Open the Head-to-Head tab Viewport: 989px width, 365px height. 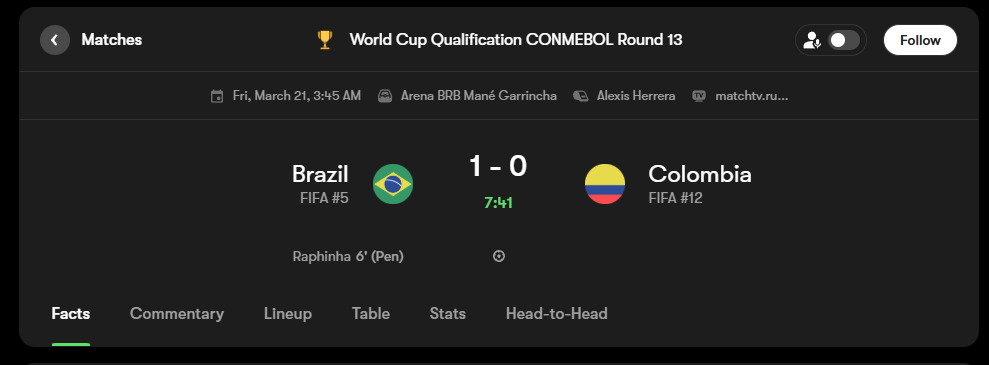(x=557, y=313)
